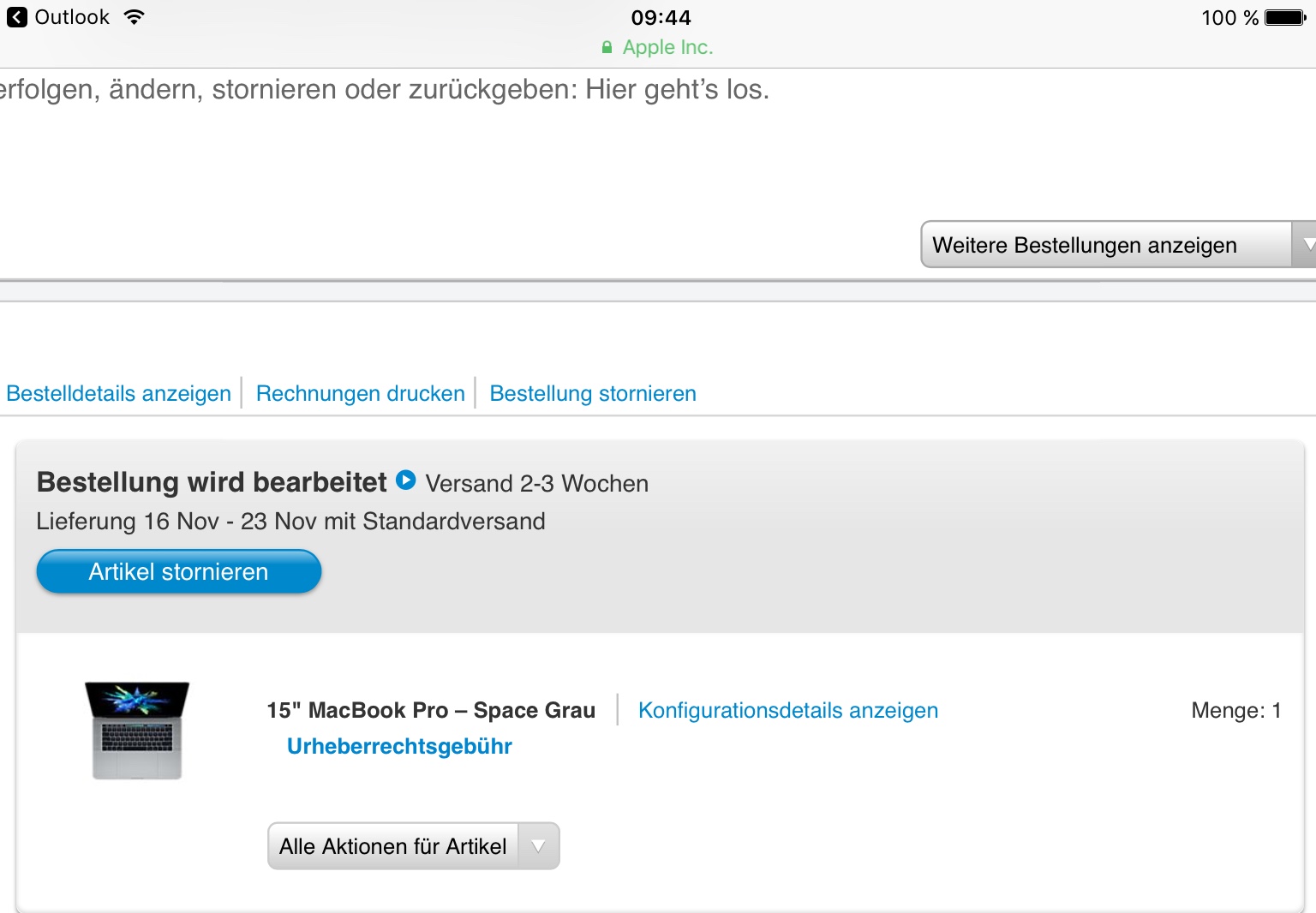Image resolution: width=1316 pixels, height=913 pixels.
Task: Tap the Wi-Fi status icon
Action: pos(134,16)
